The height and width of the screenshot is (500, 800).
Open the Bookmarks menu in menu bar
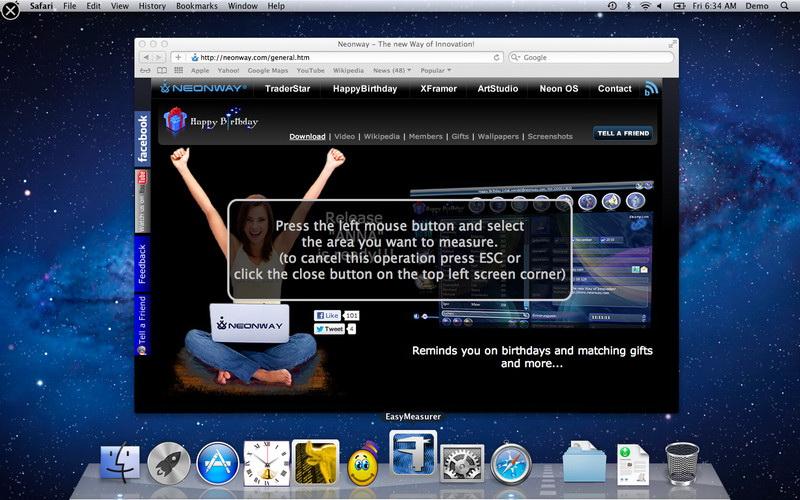tap(197, 6)
